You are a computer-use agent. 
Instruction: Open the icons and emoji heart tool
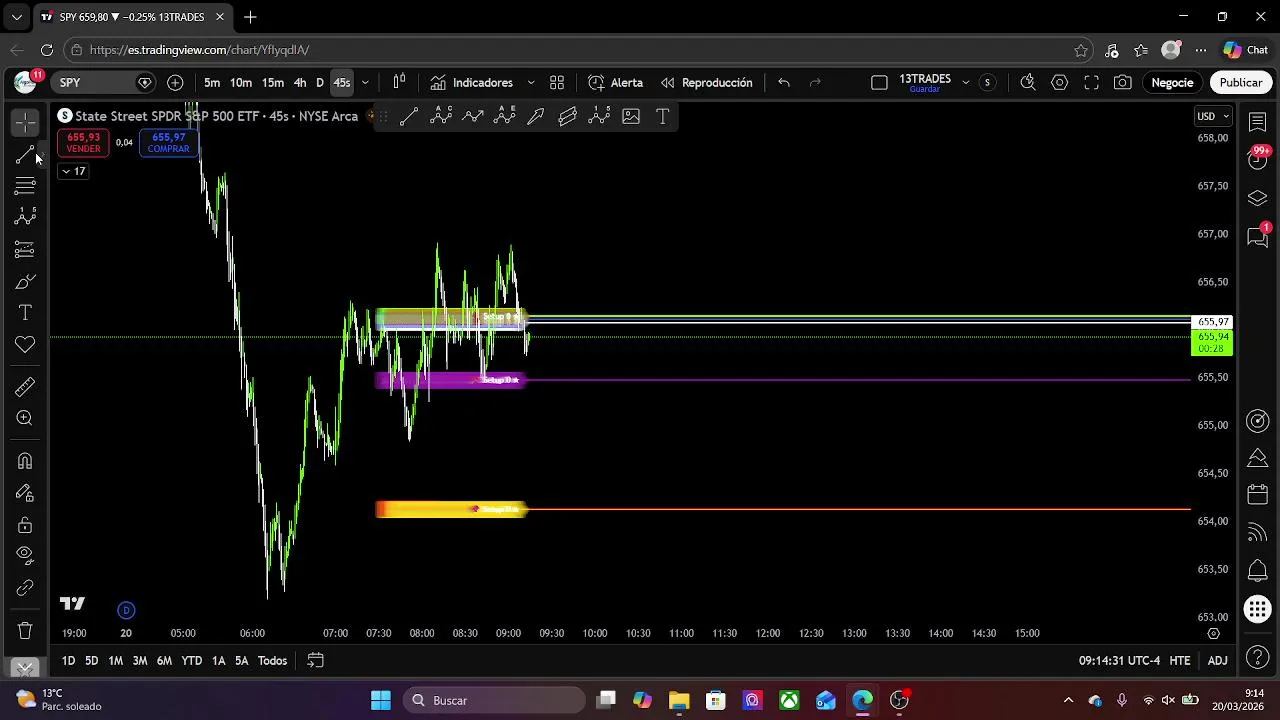coord(25,345)
